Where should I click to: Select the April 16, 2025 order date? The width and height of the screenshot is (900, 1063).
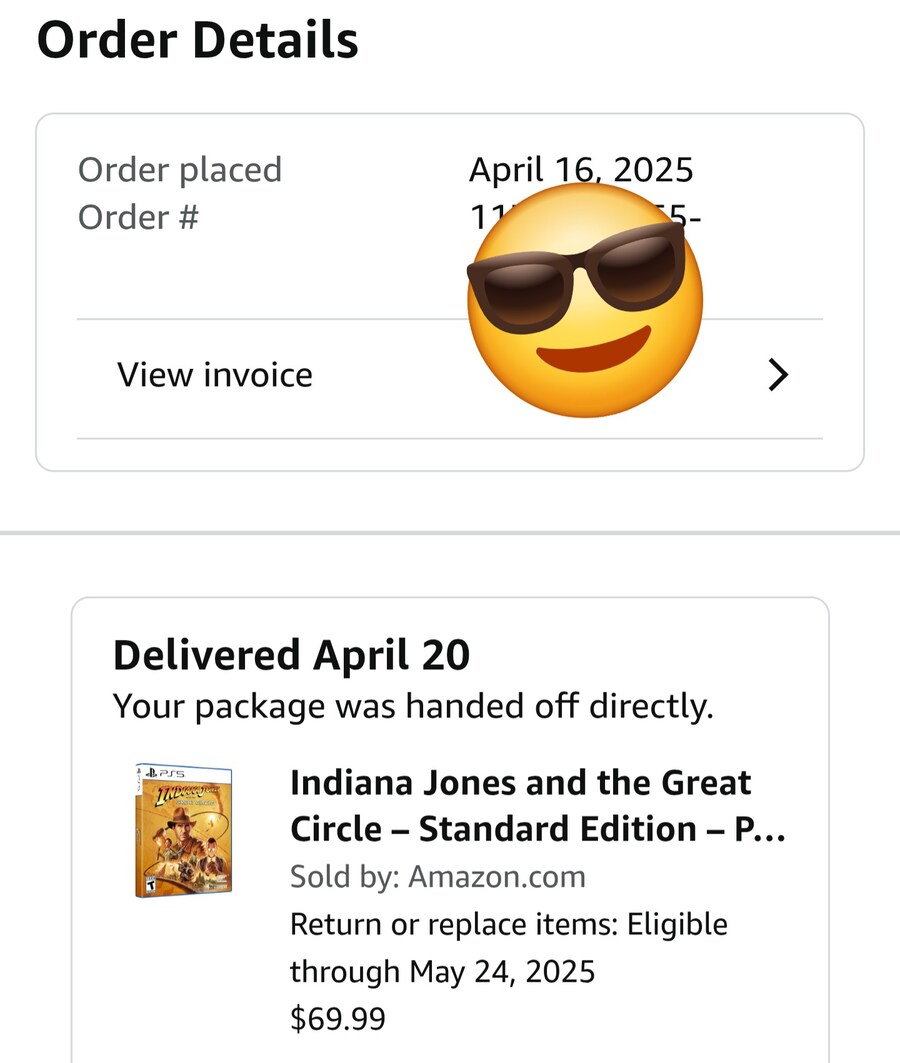(581, 169)
